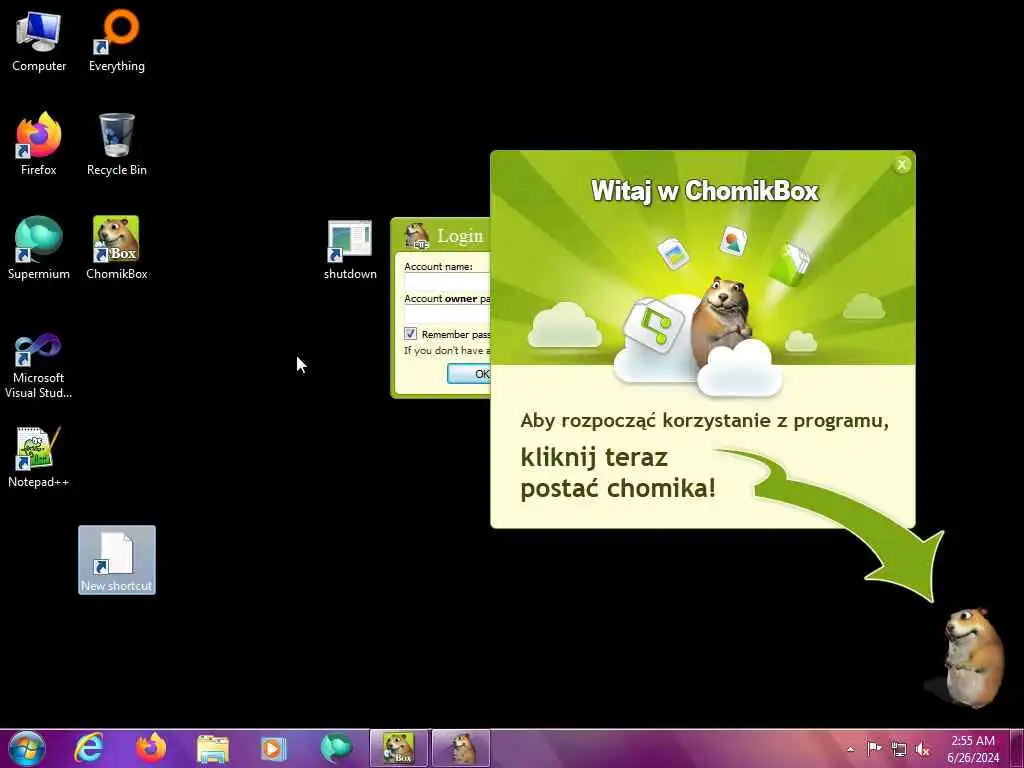Launch Firefox from the taskbar
The height and width of the screenshot is (768, 1024).
151,748
